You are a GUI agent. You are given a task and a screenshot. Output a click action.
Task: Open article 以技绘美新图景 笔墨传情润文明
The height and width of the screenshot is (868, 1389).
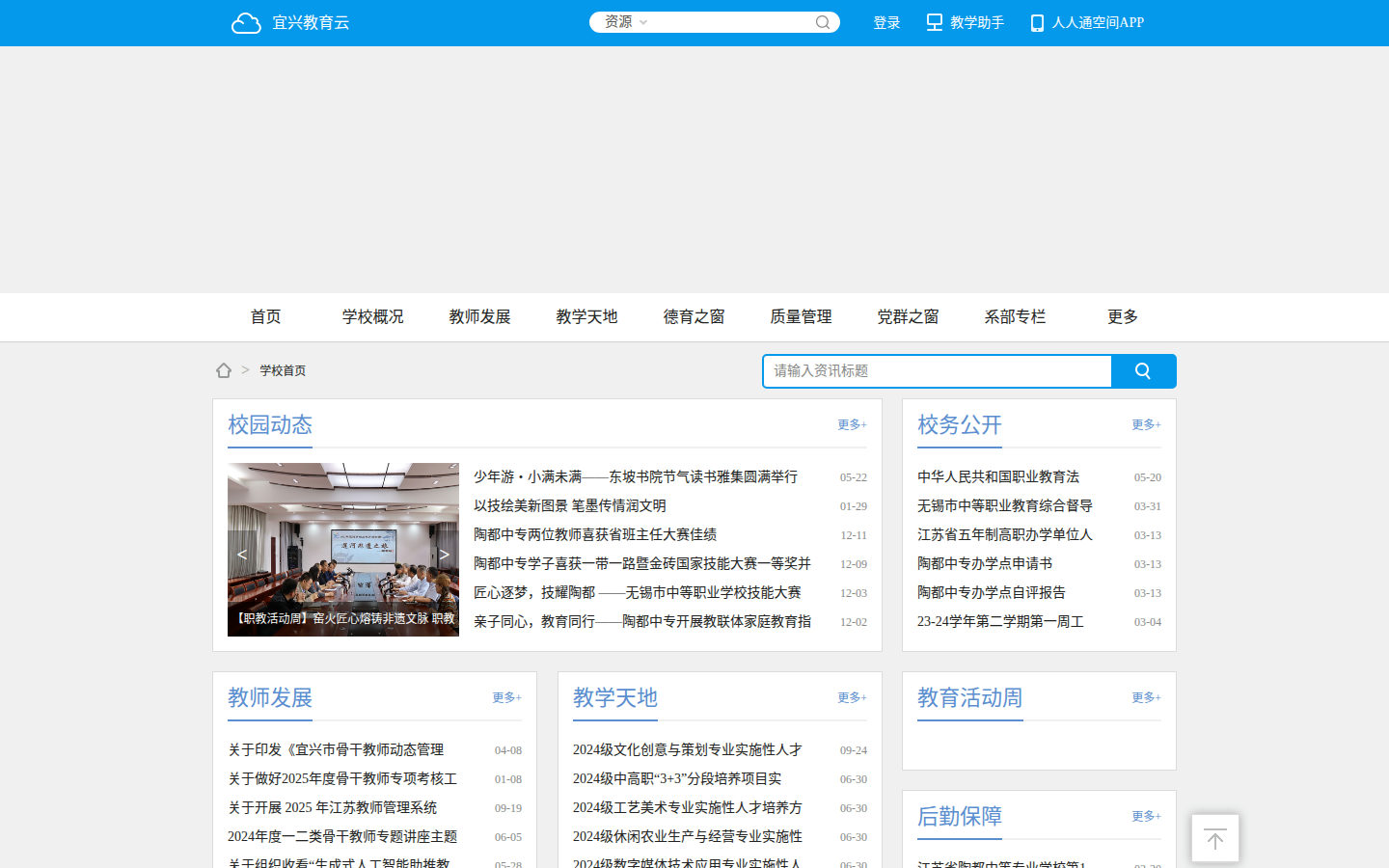point(570,506)
